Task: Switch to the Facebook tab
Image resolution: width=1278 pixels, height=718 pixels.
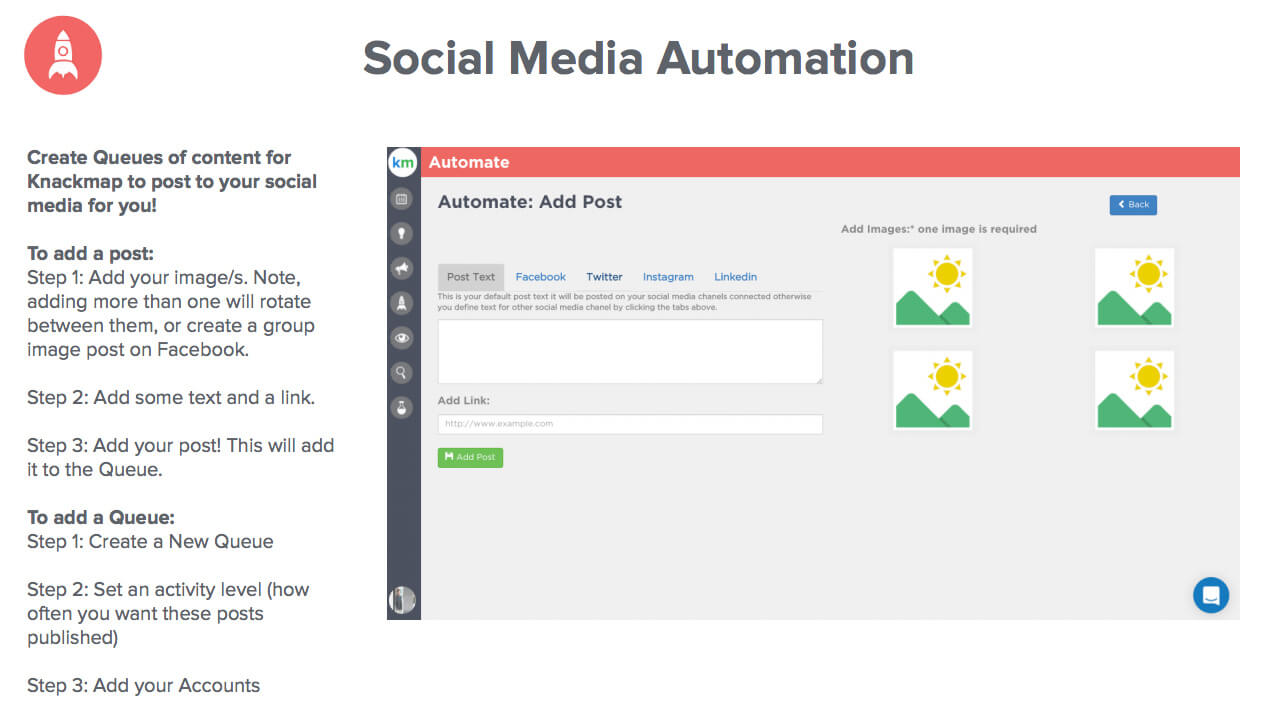Action: pyautogui.click(x=540, y=277)
